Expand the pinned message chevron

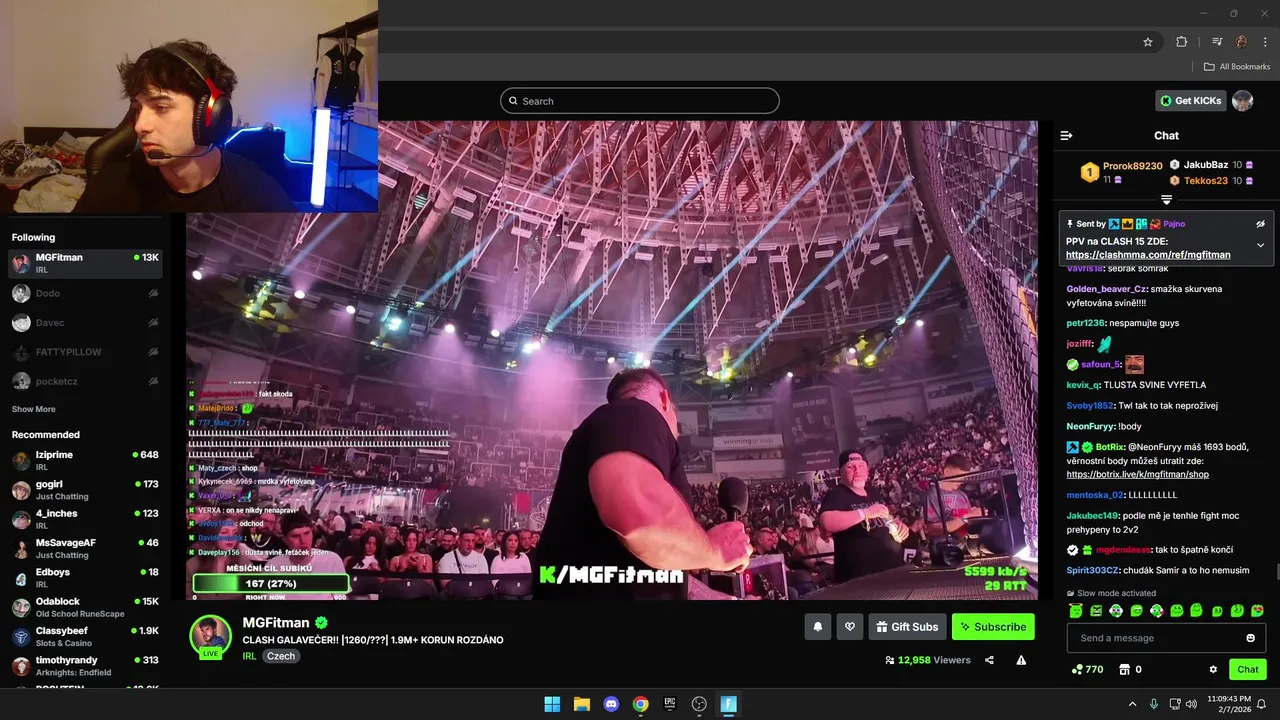[1260, 245]
